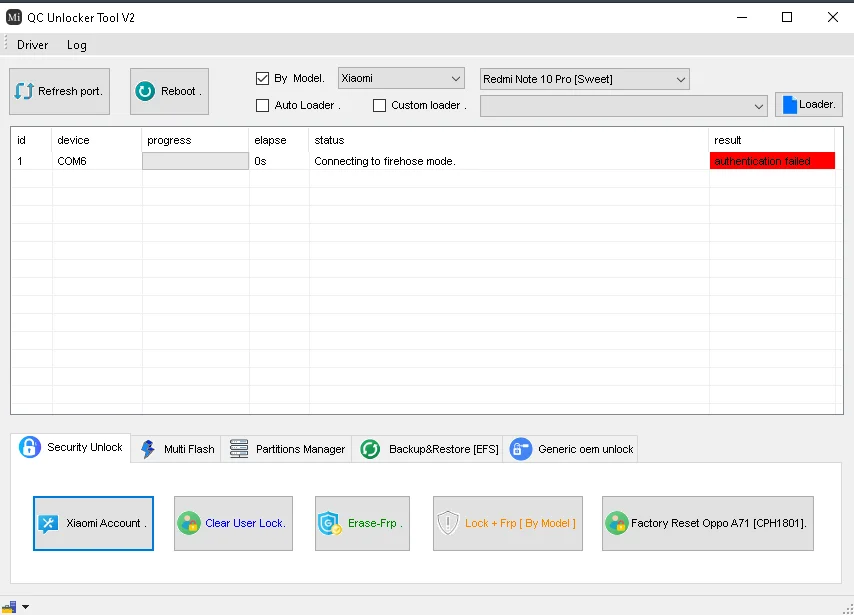
Task: Enable the Auto Loader checkbox
Action: point(263,105)
